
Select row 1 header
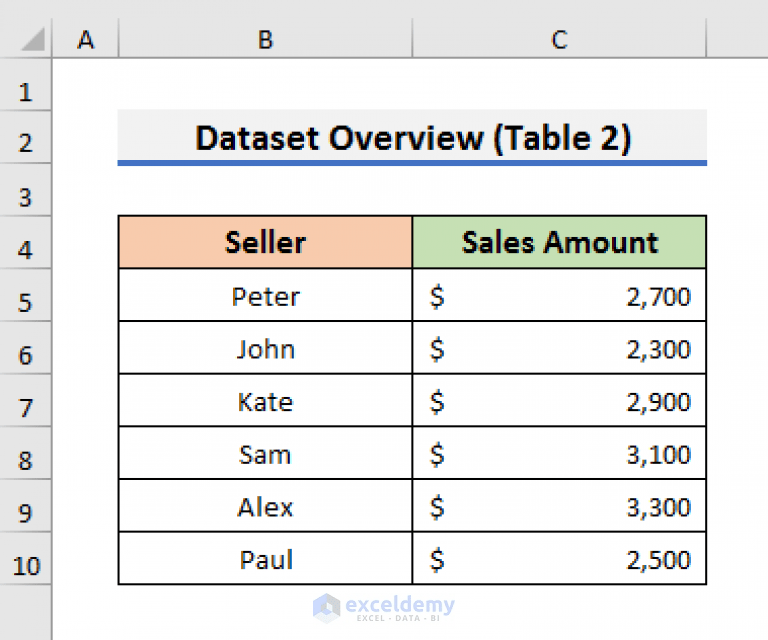coord(25,85)
